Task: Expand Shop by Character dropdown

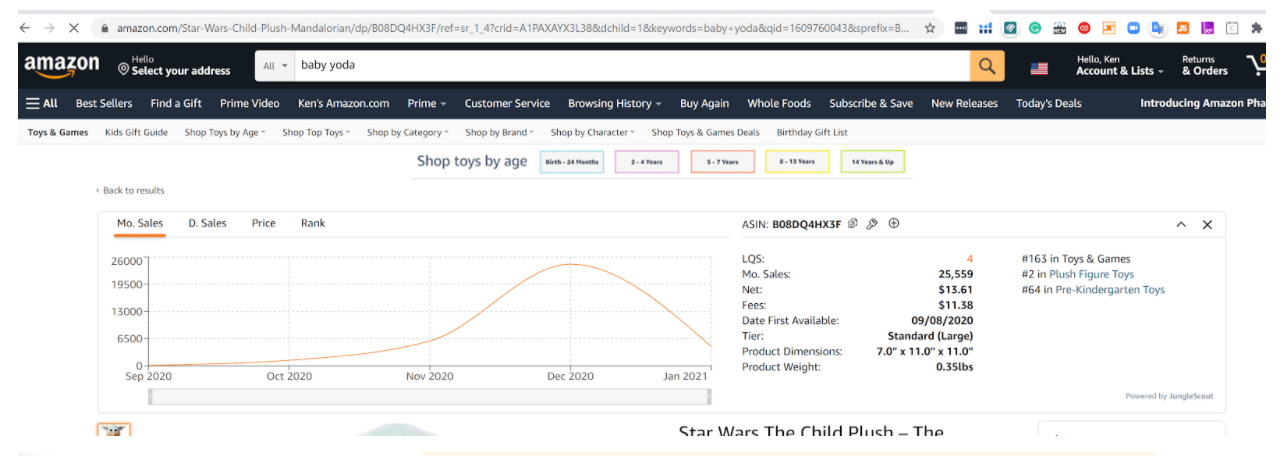Action: tap(593, 132)
